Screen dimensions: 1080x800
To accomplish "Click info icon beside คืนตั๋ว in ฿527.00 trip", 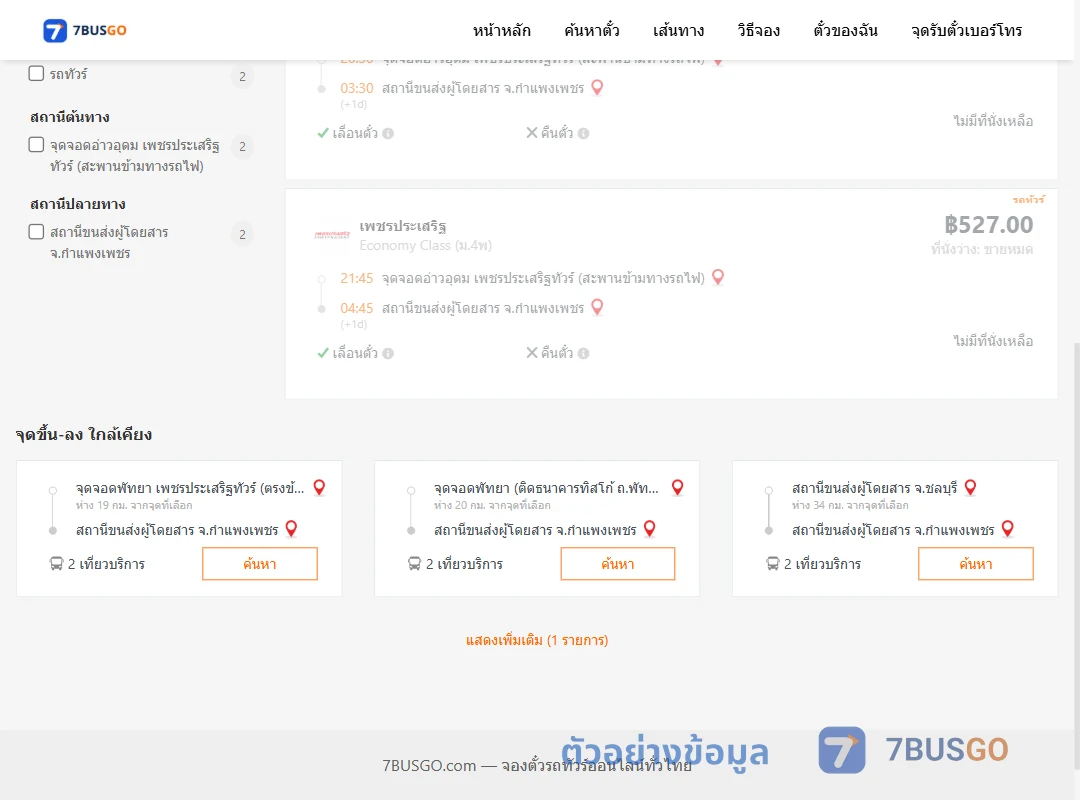I will [583, 353].
